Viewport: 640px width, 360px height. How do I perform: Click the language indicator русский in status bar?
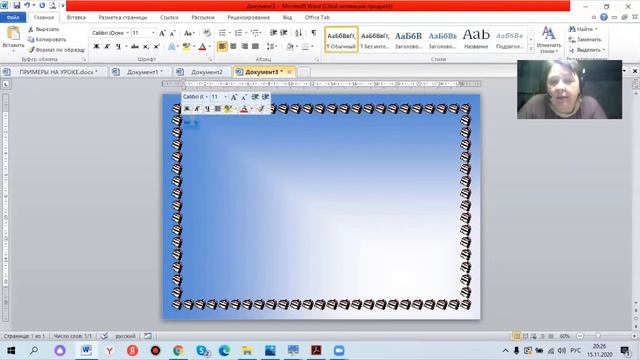(125, 336)
